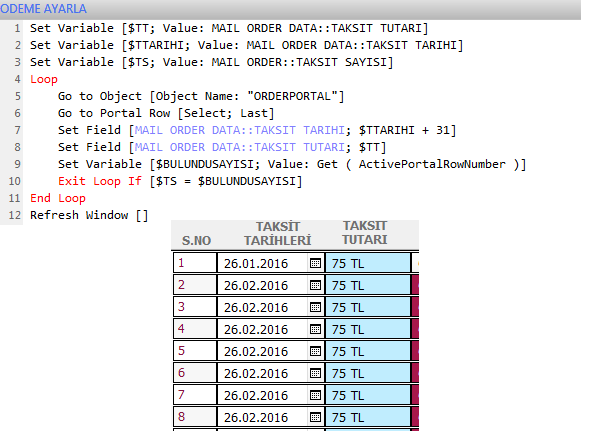
Task: Select the Exit Loop If script step
Action: (x=180, y=181)
